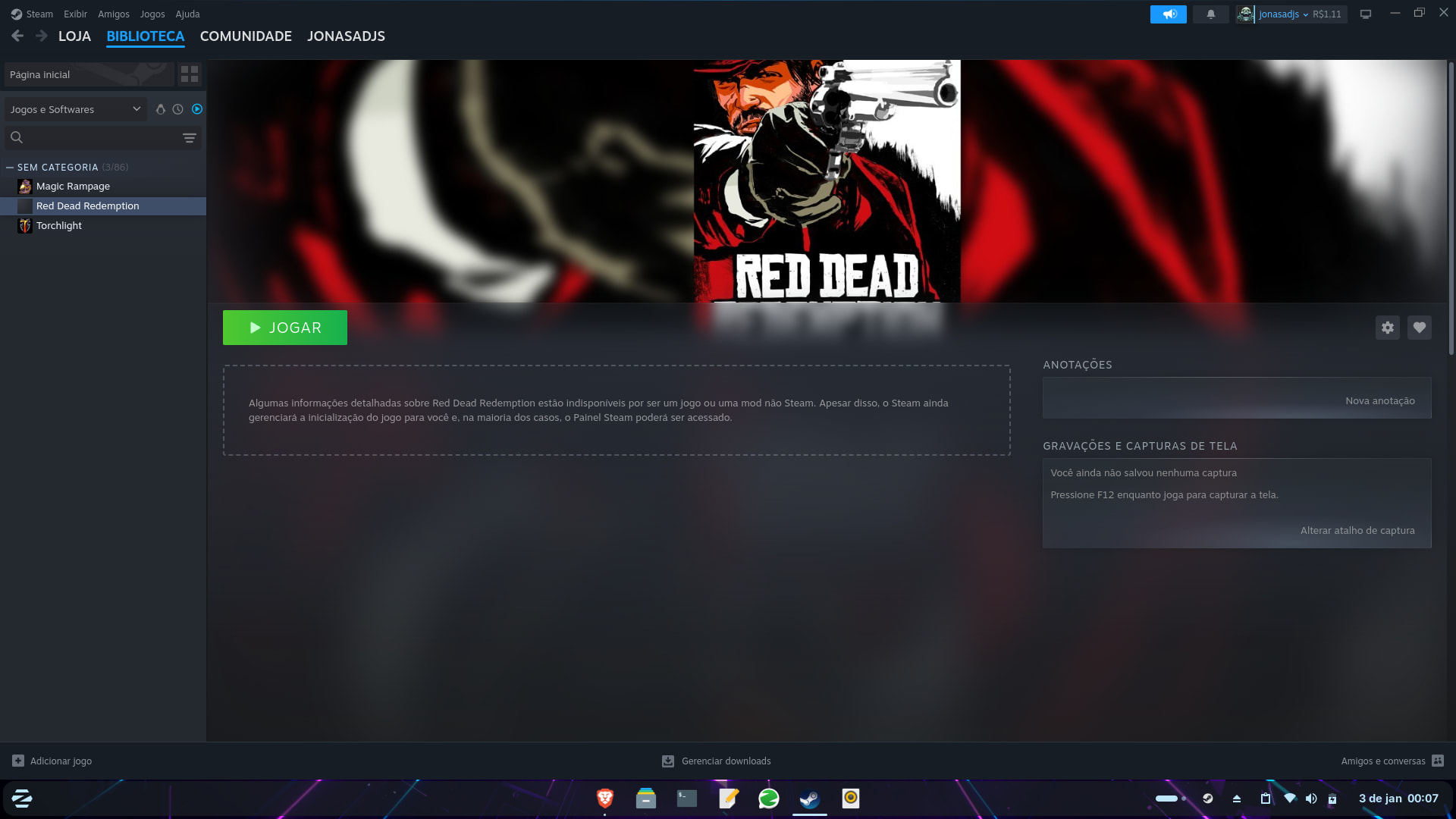
Task: Open notifications bell icon
Action: tap(1210, 14)
